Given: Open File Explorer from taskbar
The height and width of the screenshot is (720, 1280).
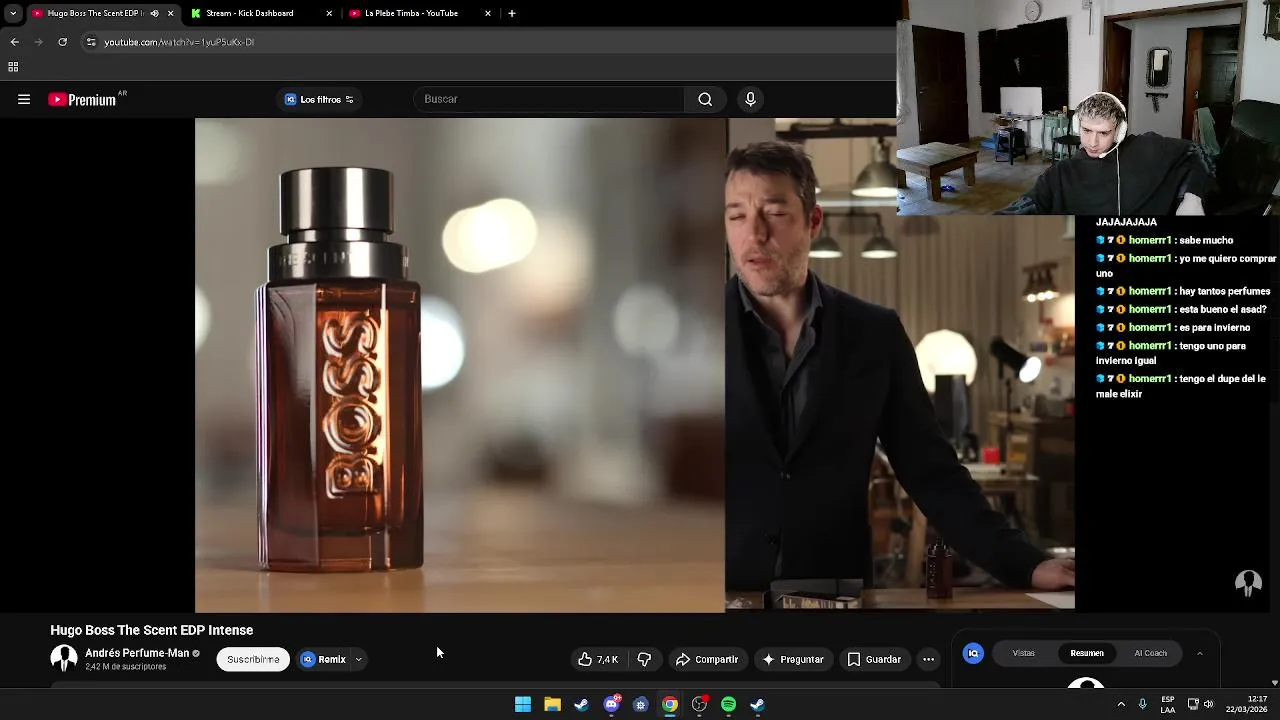Looking at the screenshot, I should click(552, 704).
